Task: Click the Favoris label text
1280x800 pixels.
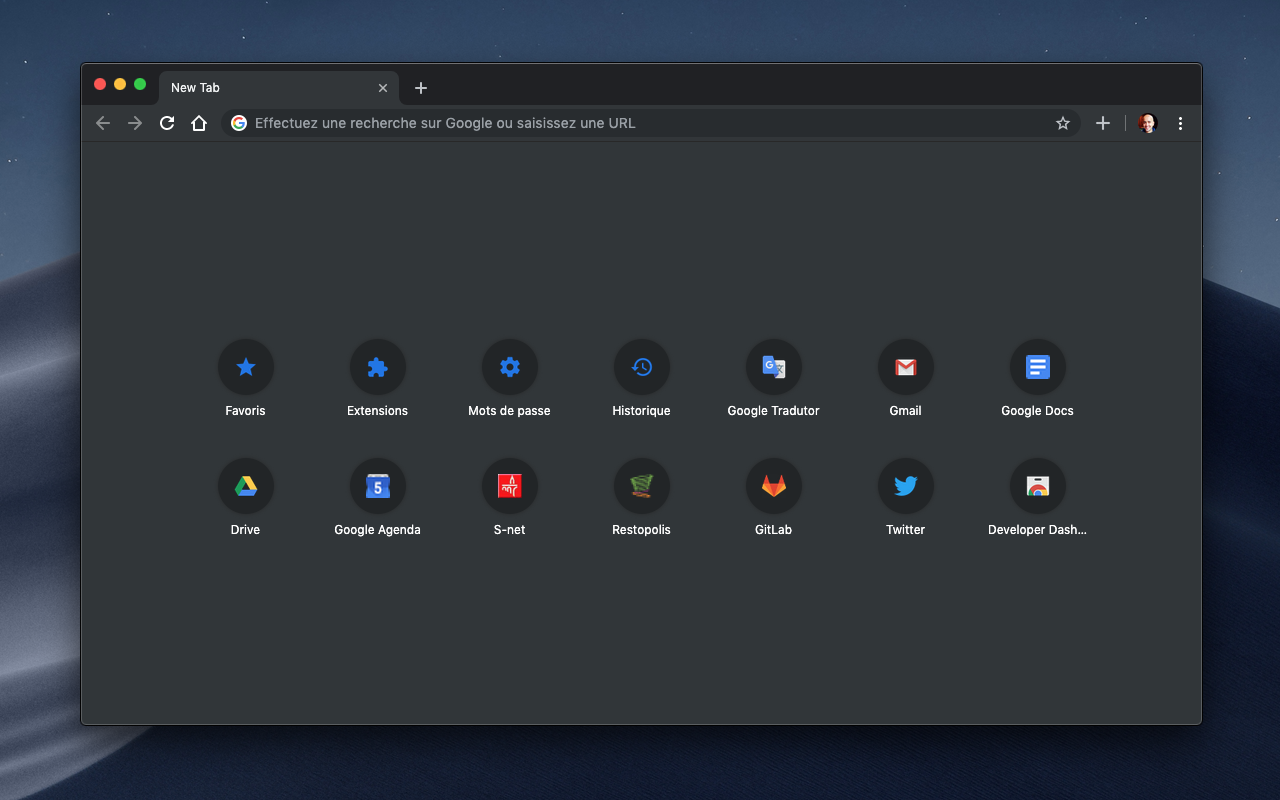Action: [x=245, y=411]
